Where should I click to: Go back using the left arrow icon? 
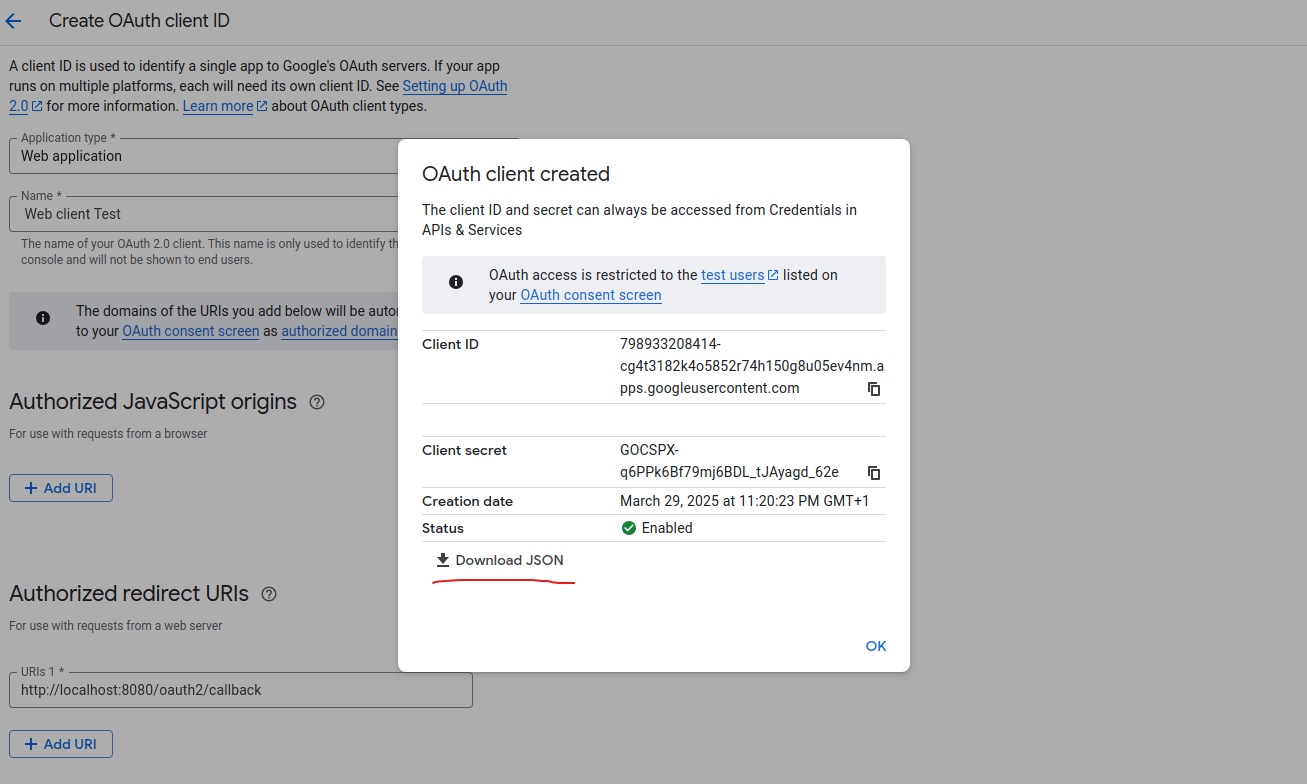13,21
